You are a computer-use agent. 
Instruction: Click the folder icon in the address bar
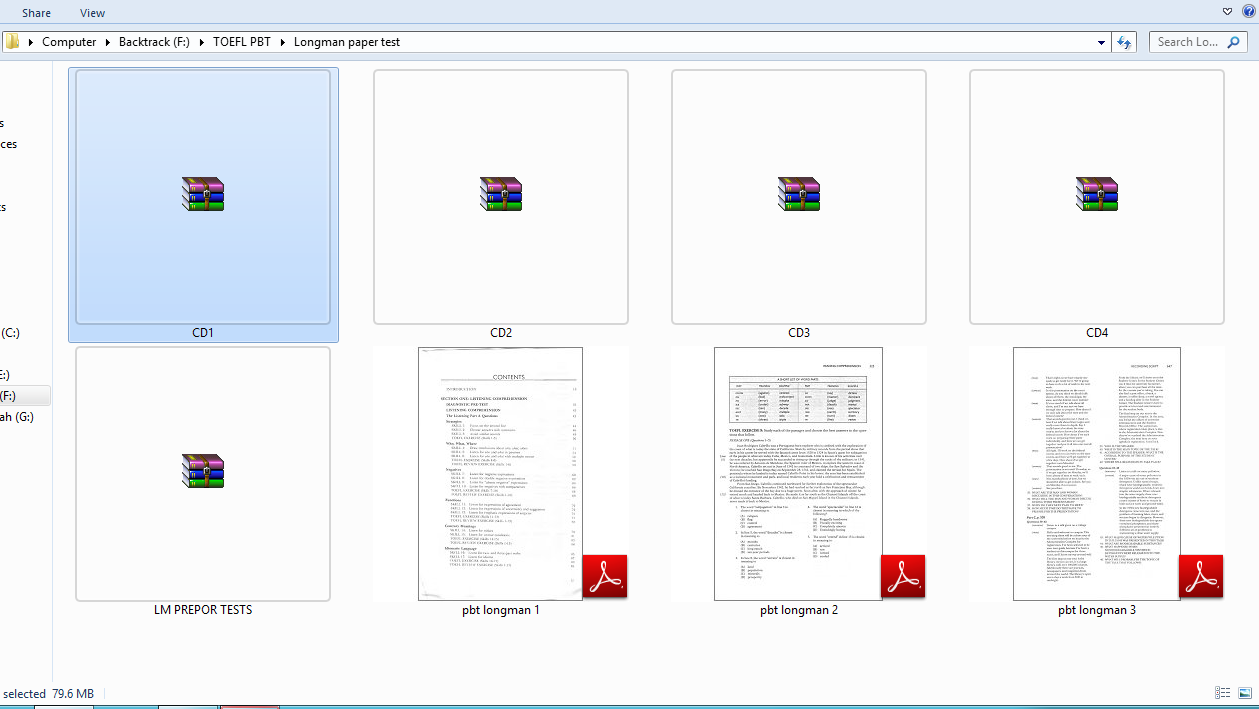pos(12,42)
